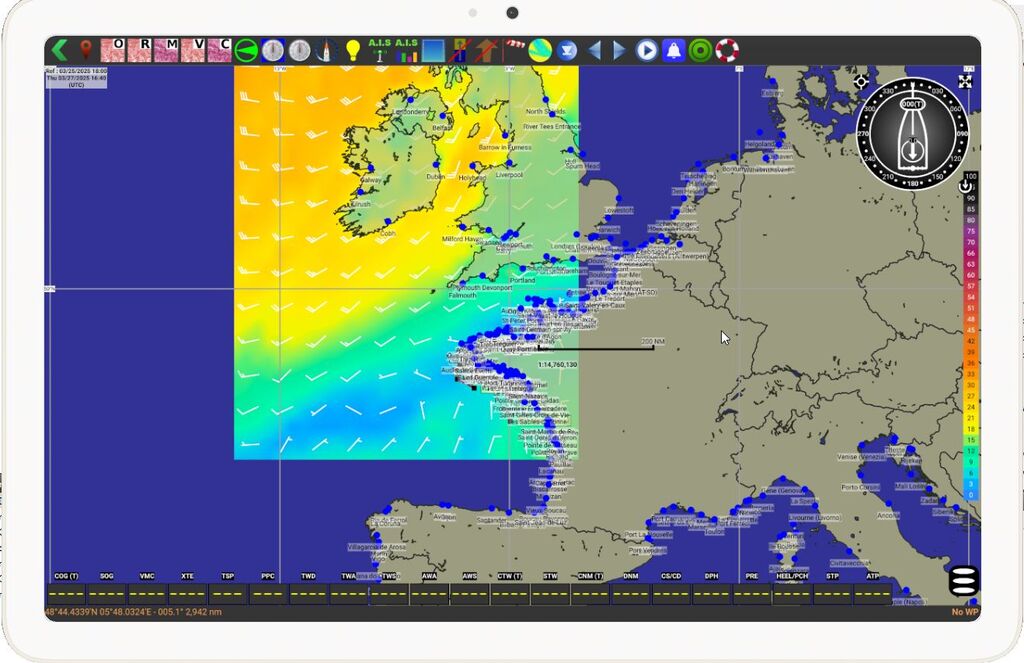Click the blue sigma sphere icon
The image size is (1024, 663).
(567, 50)
